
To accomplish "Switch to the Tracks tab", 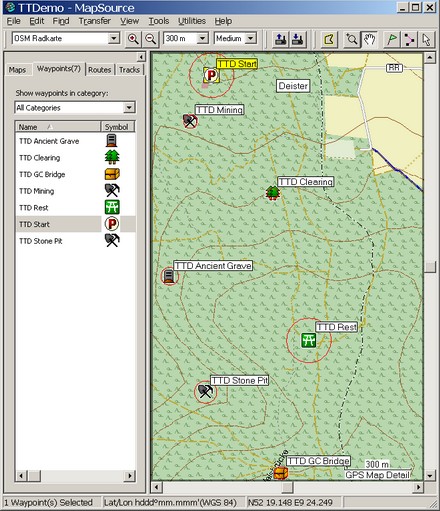I will click(x=129, y=70).
